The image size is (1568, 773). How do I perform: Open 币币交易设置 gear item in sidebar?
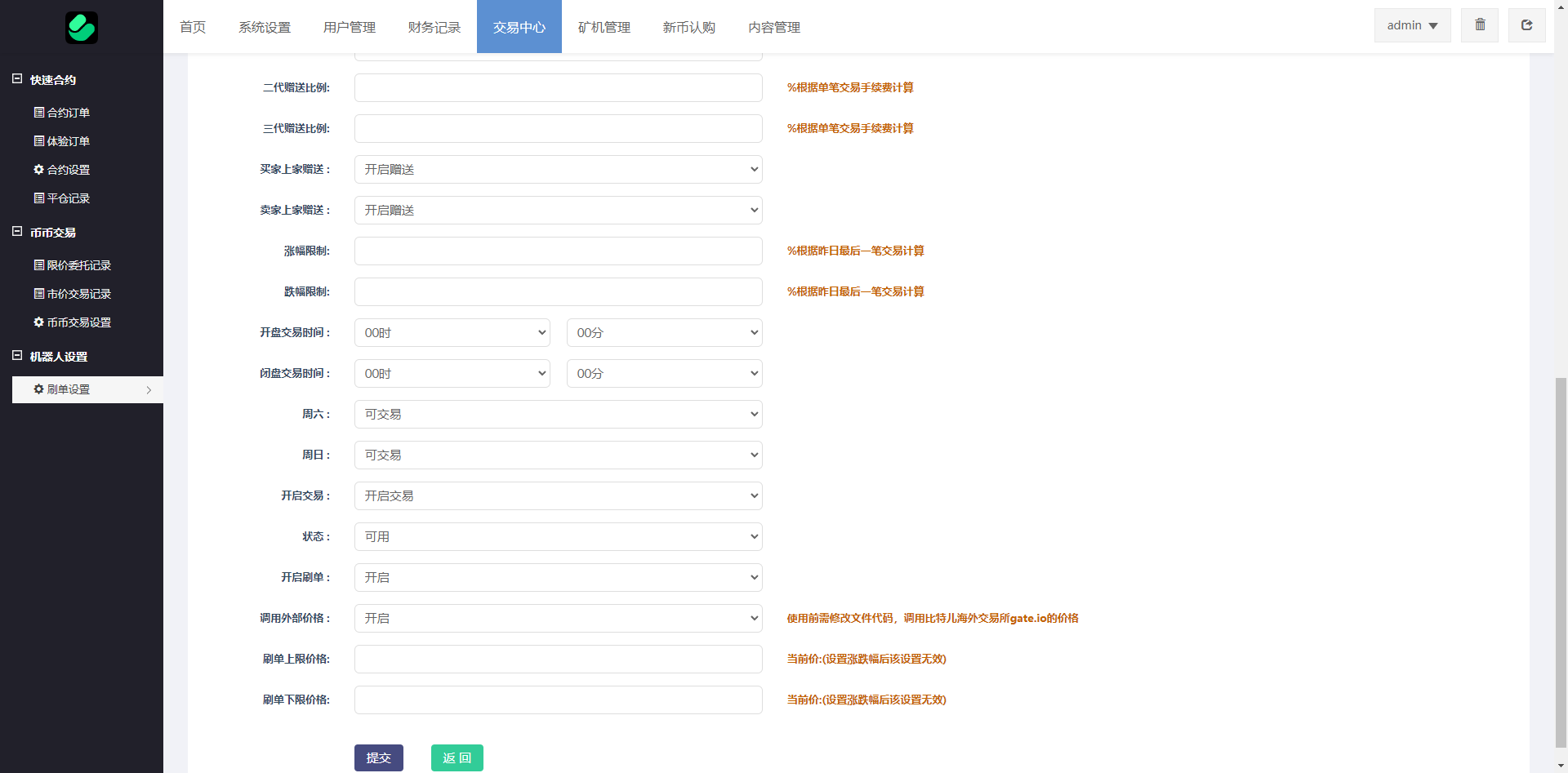[73, 322]
